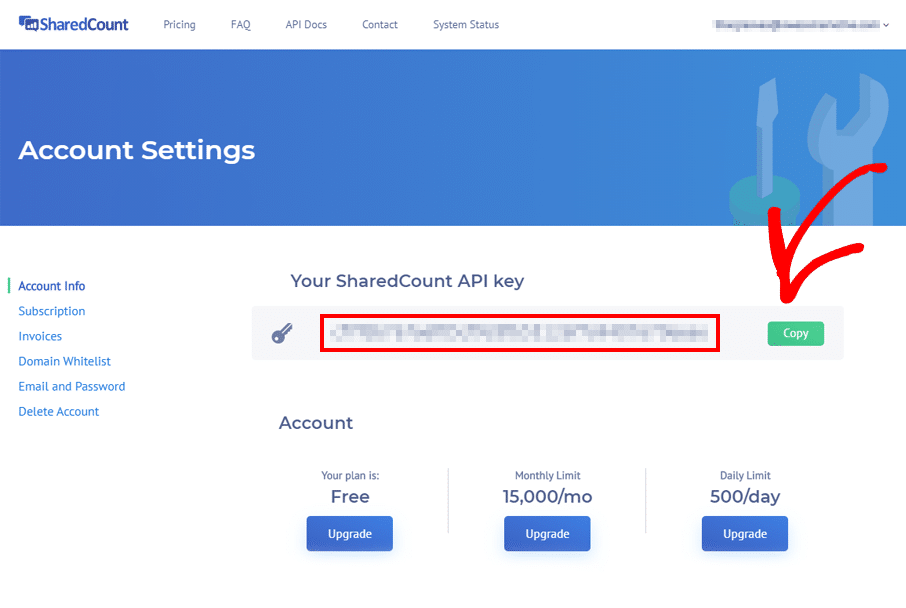Open the API Docs navigation link

click(x=306, y=24)
